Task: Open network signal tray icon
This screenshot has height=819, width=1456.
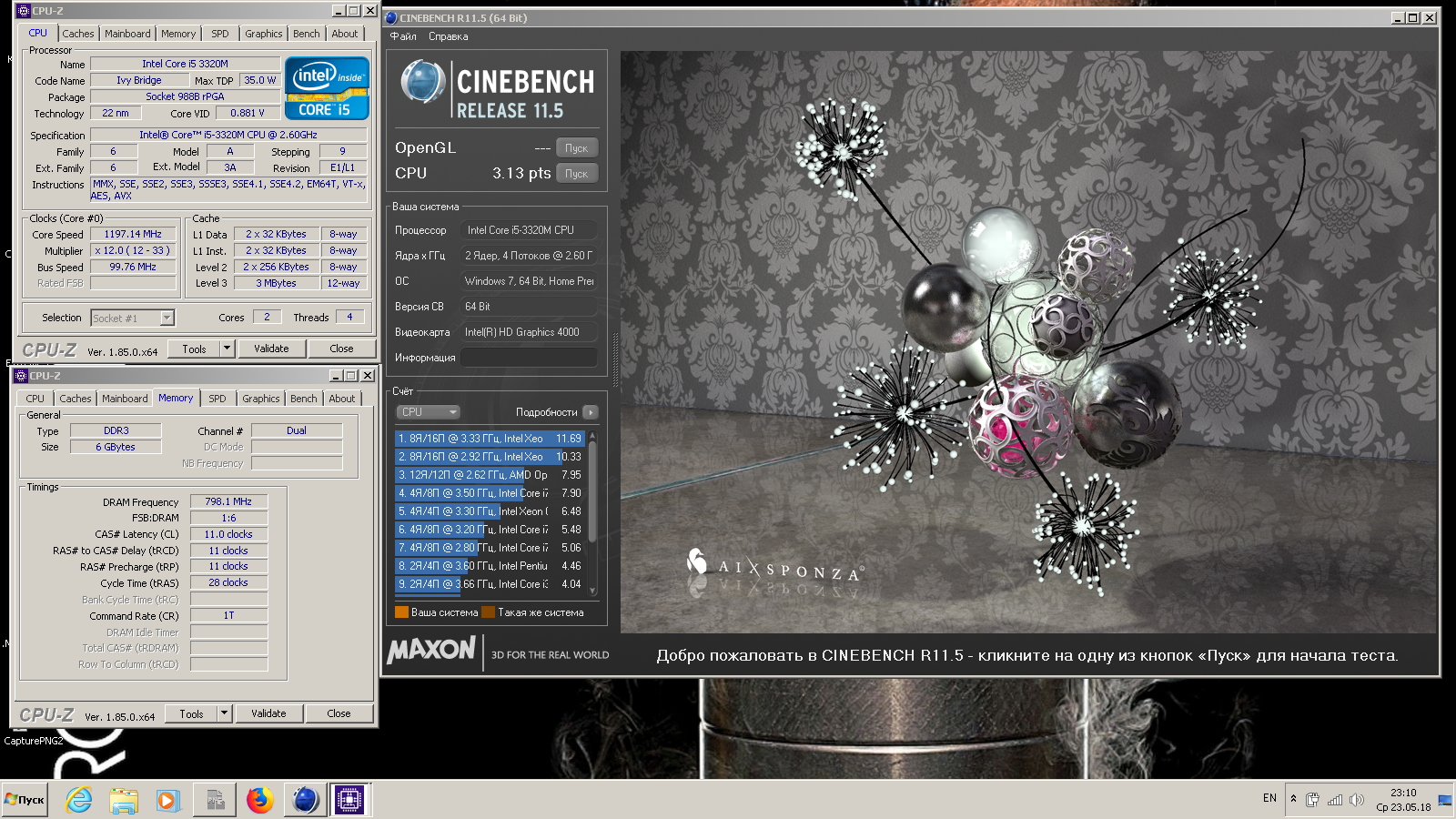Action: (x=1335, y=800)
